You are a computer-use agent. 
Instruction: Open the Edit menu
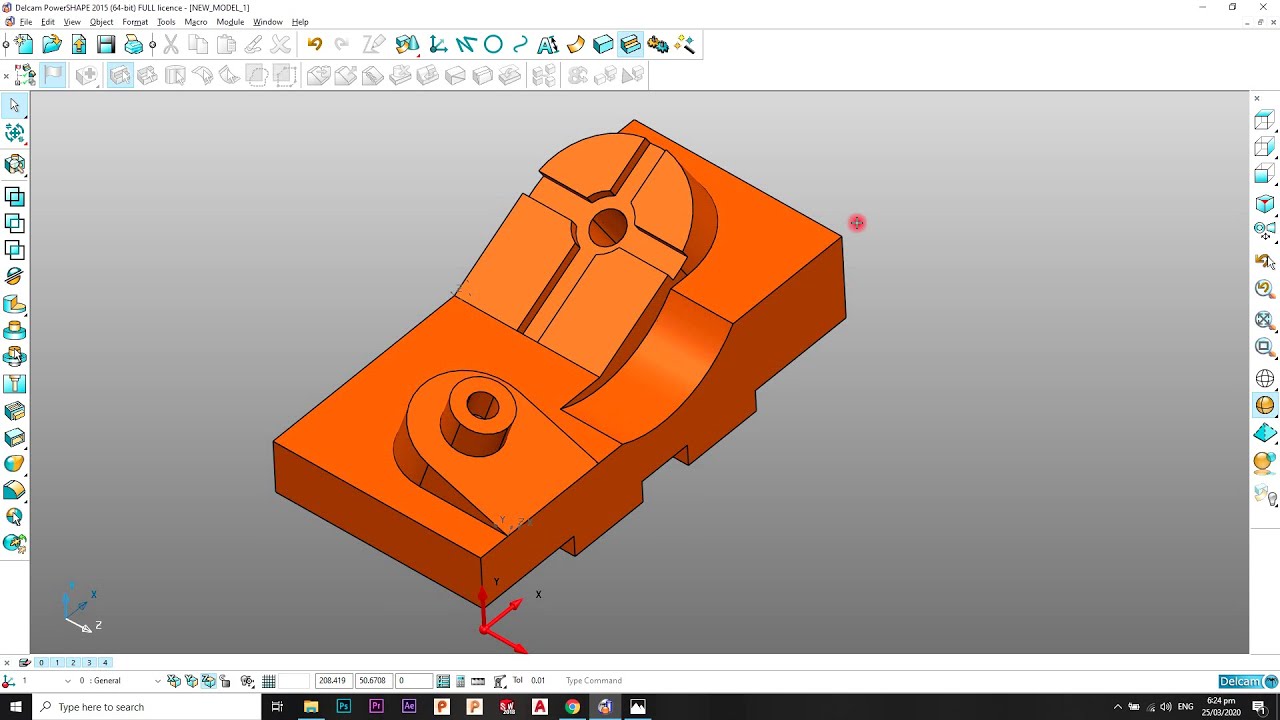48,22
